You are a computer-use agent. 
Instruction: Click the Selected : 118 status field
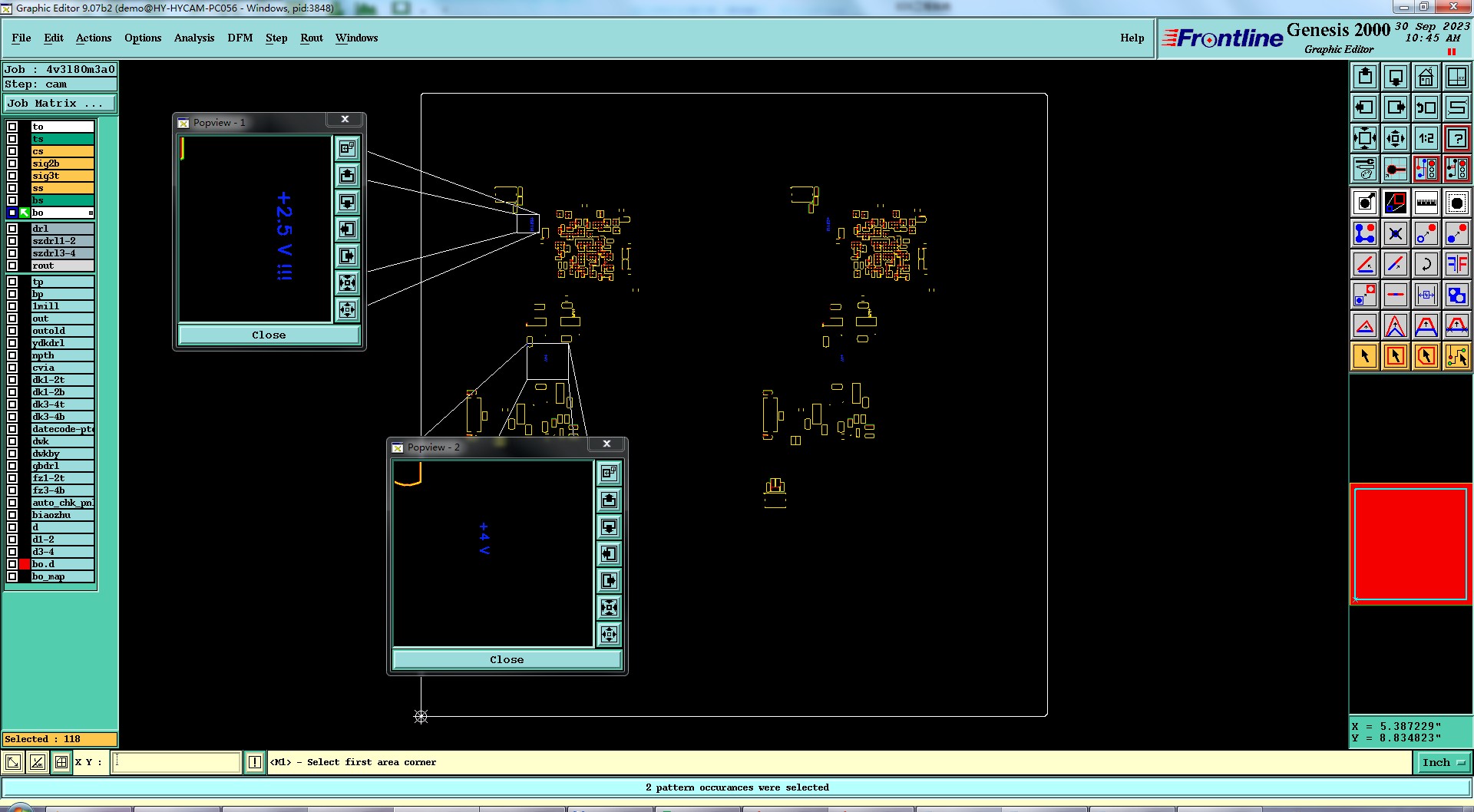(x=60, y=739)
